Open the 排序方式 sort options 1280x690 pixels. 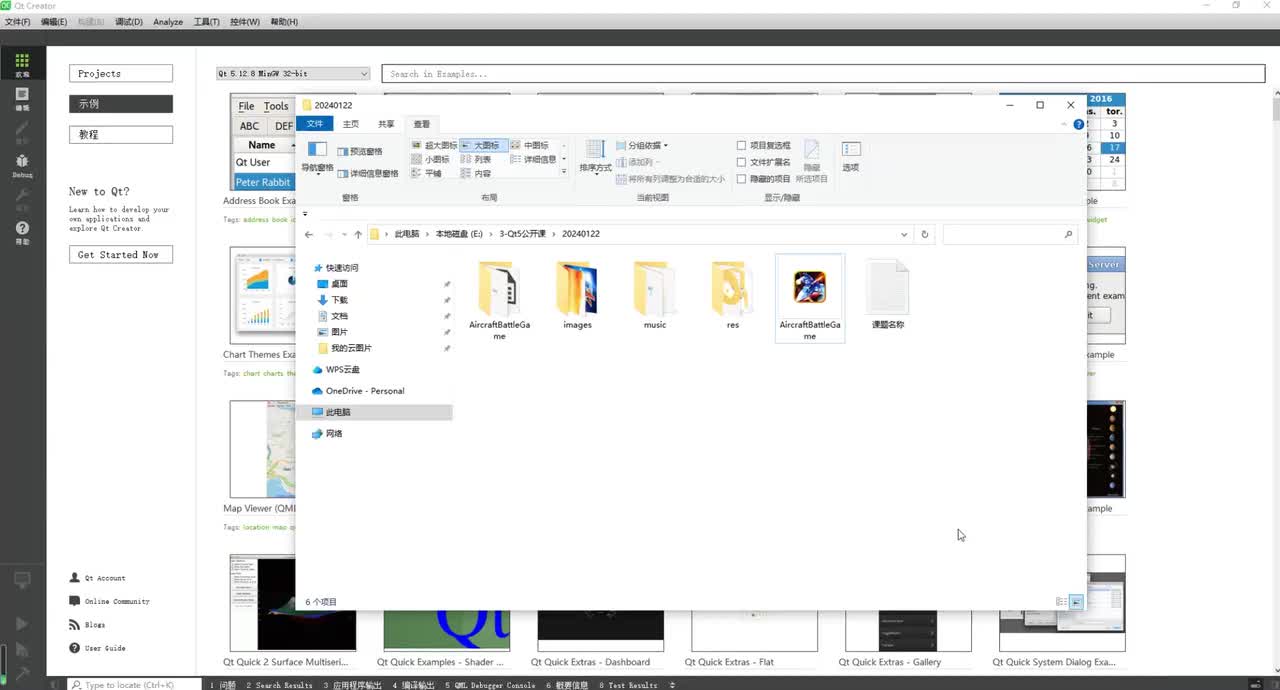595,157
